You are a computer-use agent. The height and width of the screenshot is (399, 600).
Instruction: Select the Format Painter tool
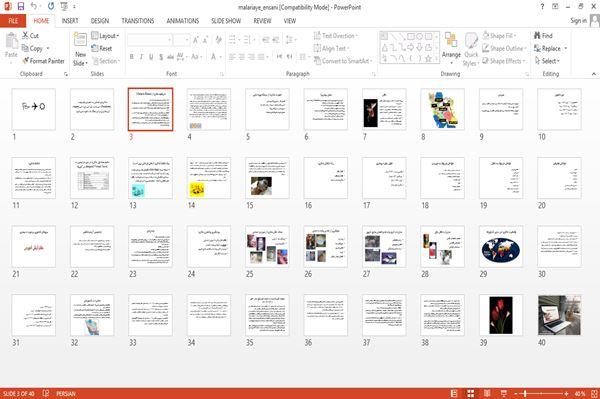[x=43, y=61]
